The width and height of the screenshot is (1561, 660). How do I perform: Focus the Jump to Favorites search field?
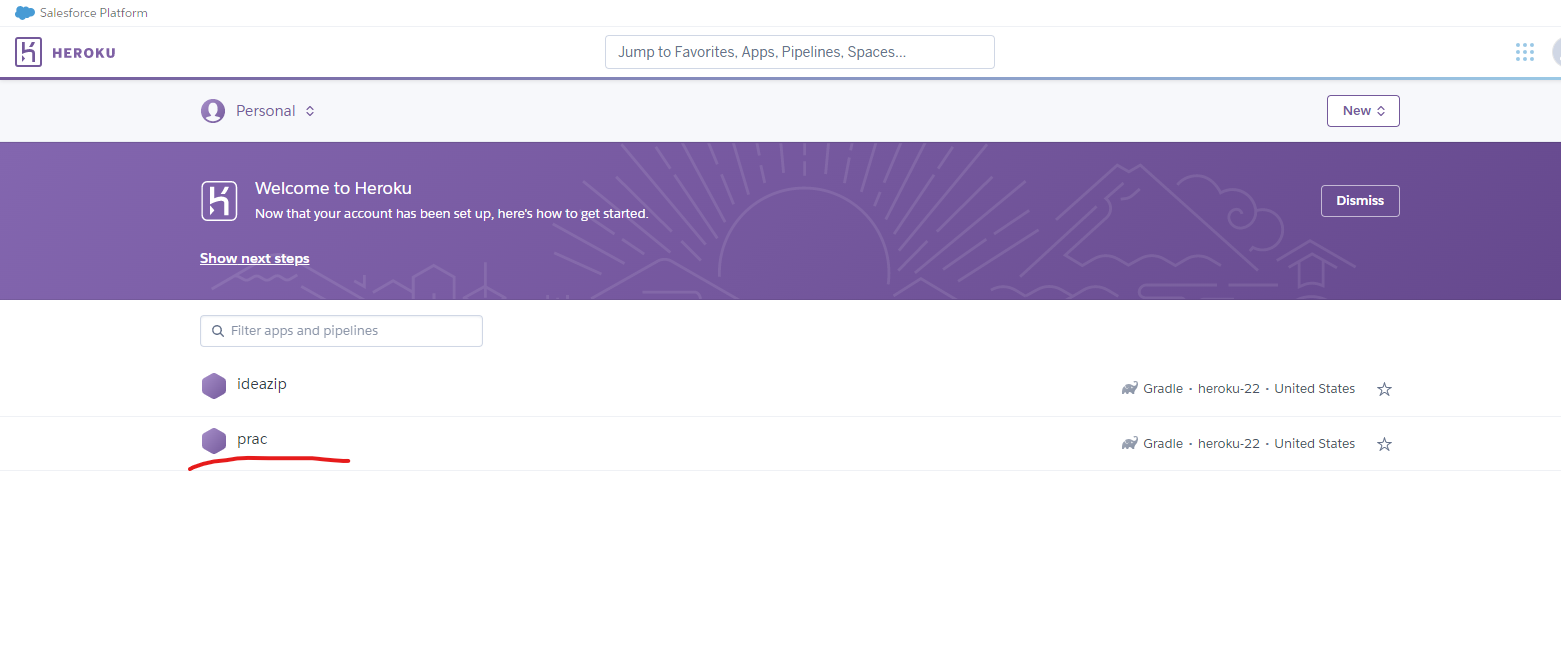800,52
